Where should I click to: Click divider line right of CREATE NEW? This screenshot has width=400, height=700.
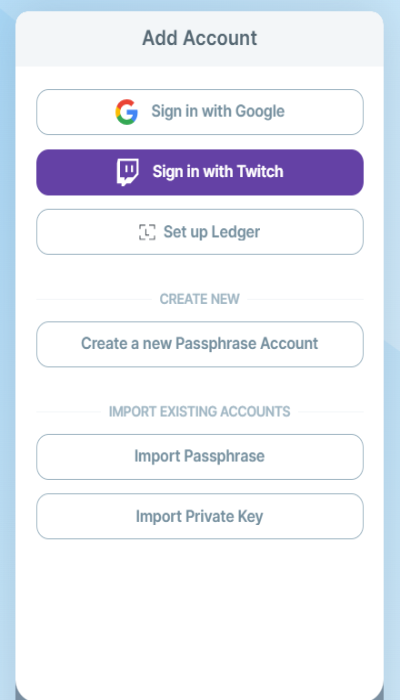(305, 299)
